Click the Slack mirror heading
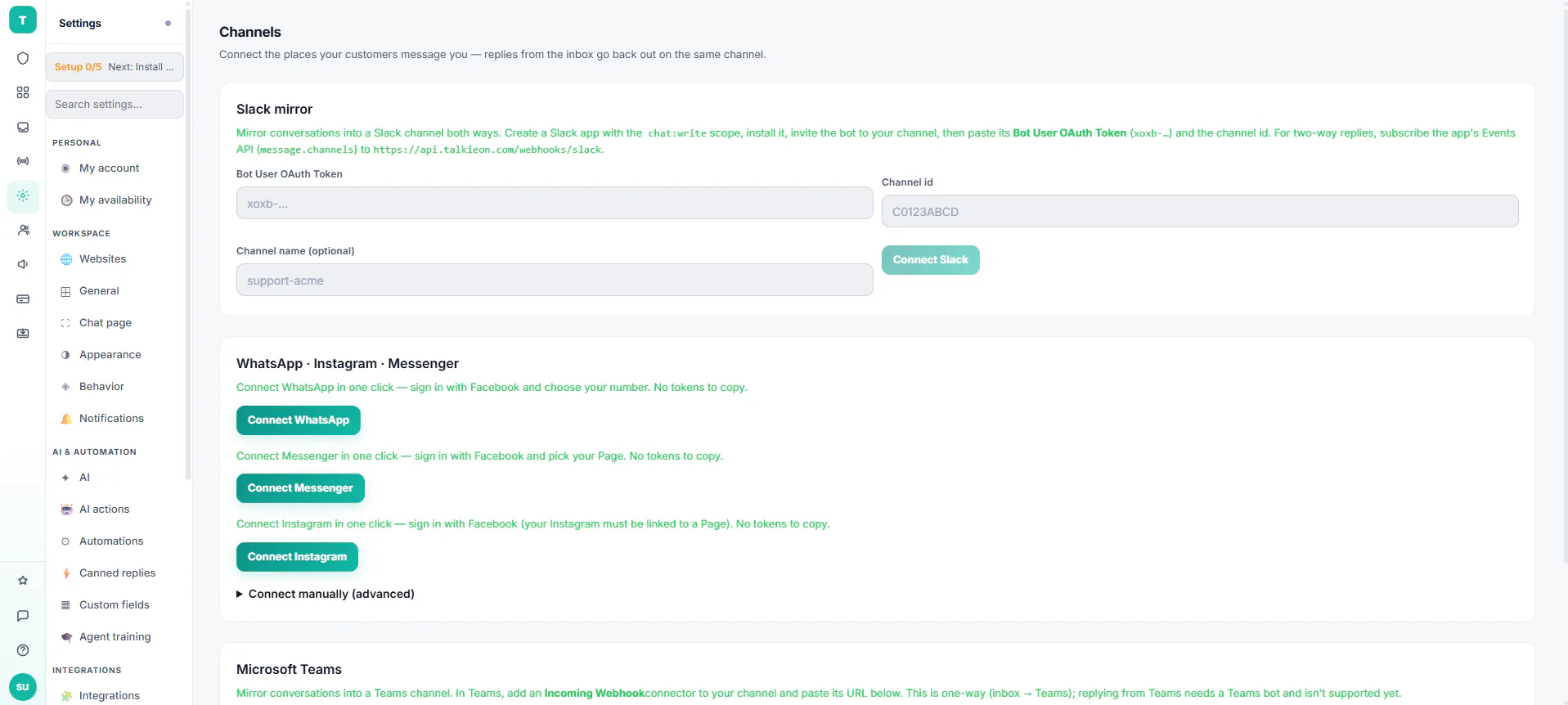Viewport: 1568px width, 705px height. point(275,110)
